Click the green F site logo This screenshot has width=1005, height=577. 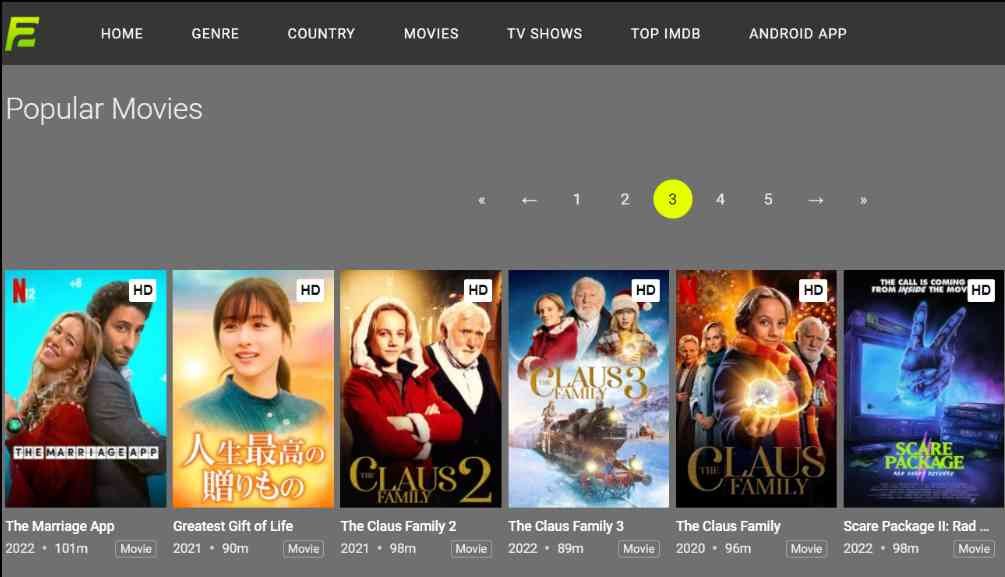[22, 33]
